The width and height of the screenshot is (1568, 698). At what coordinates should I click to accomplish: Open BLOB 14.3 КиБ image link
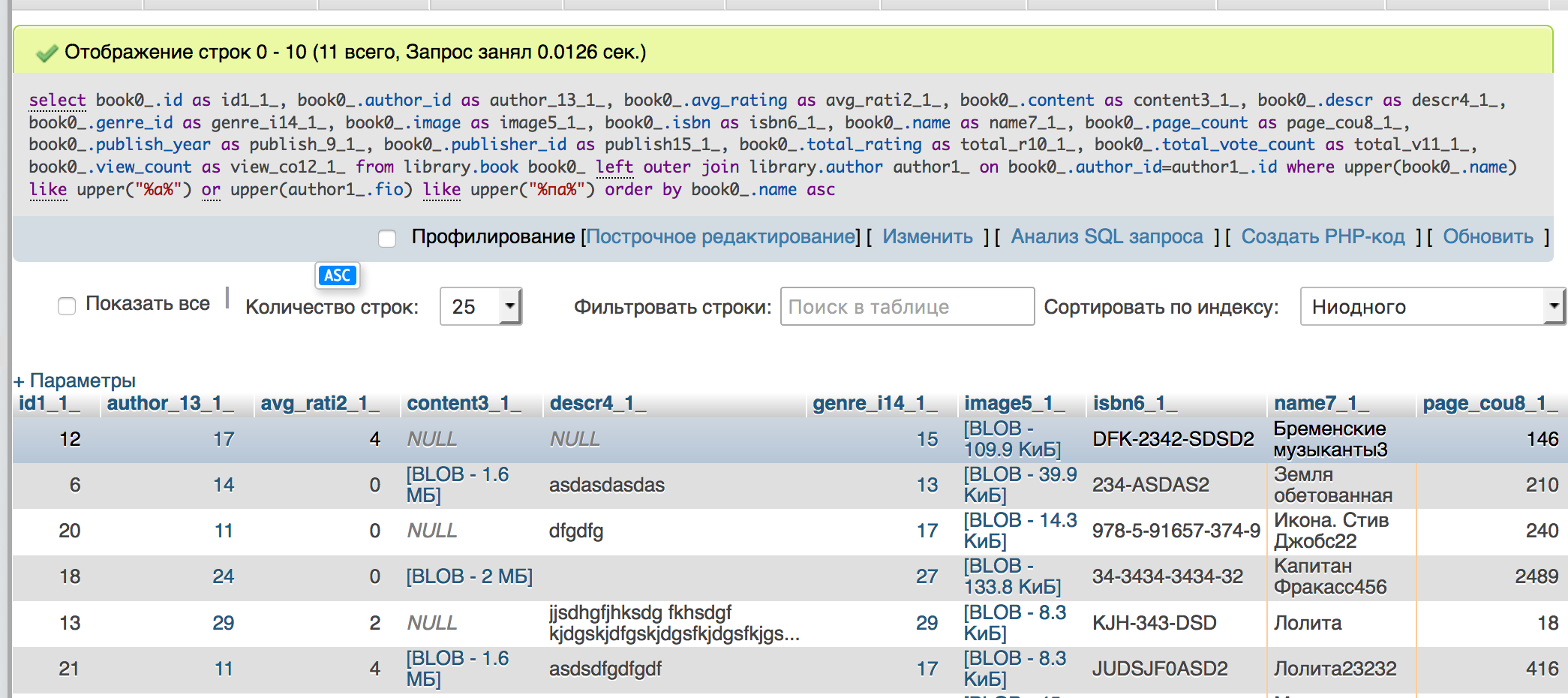pyautogui.click(x=1020, y=531)
